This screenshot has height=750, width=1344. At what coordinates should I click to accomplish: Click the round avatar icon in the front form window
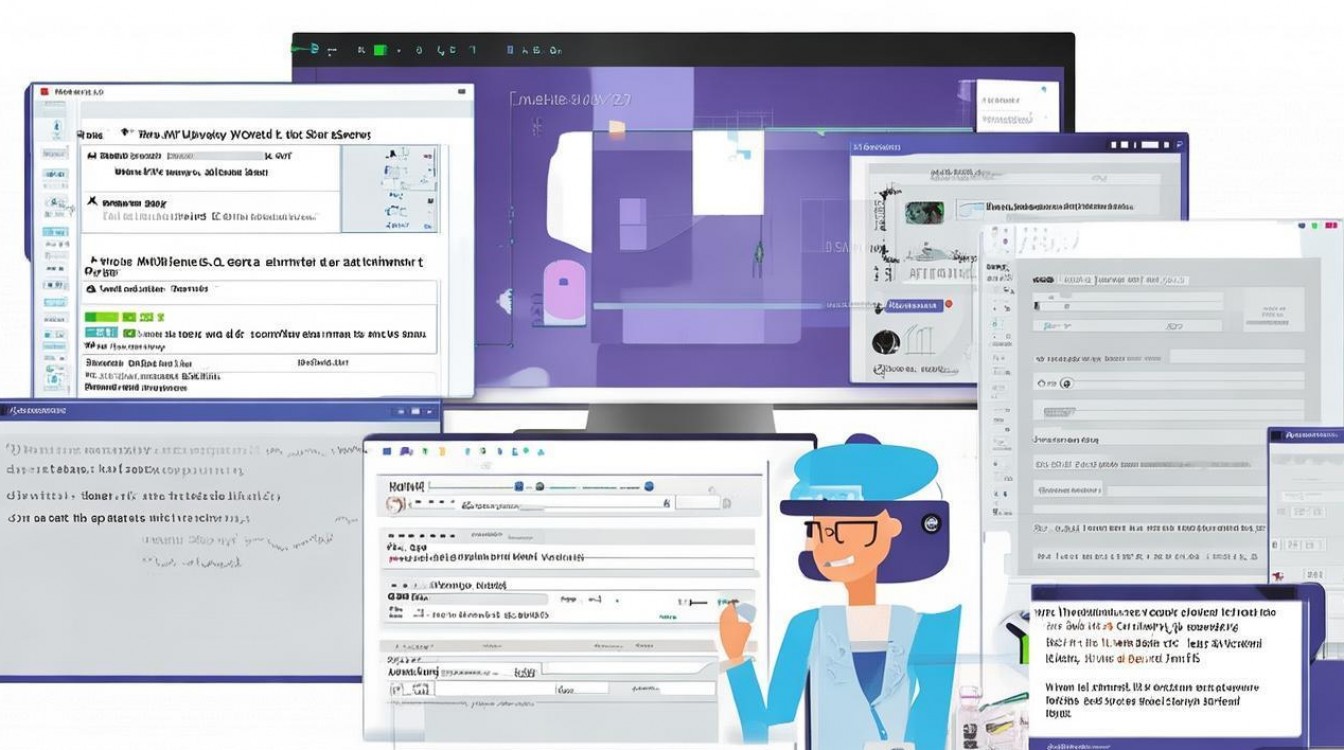coord(395,505)
